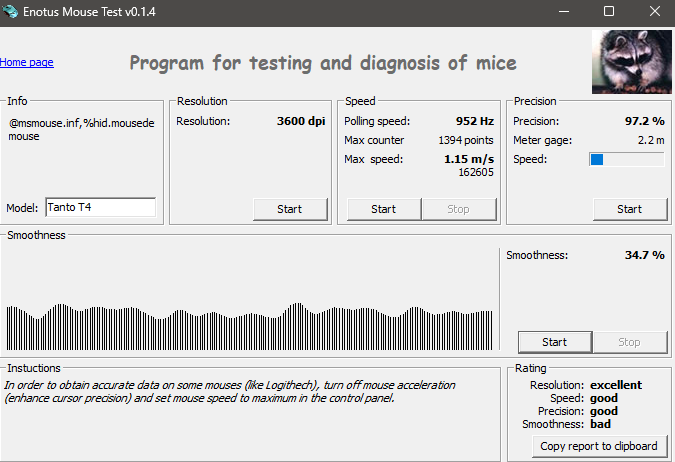Click the Precision rating 'good'

(x=604, y=411)
